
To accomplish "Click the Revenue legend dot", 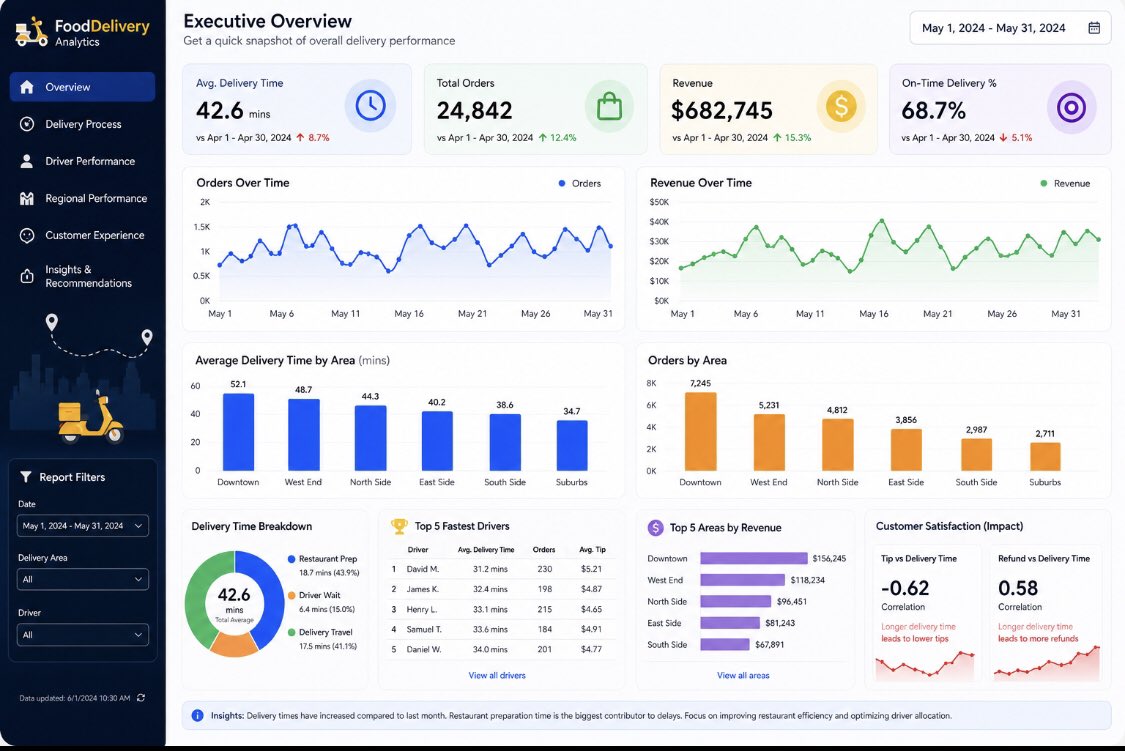I will tap(1044, 184).
